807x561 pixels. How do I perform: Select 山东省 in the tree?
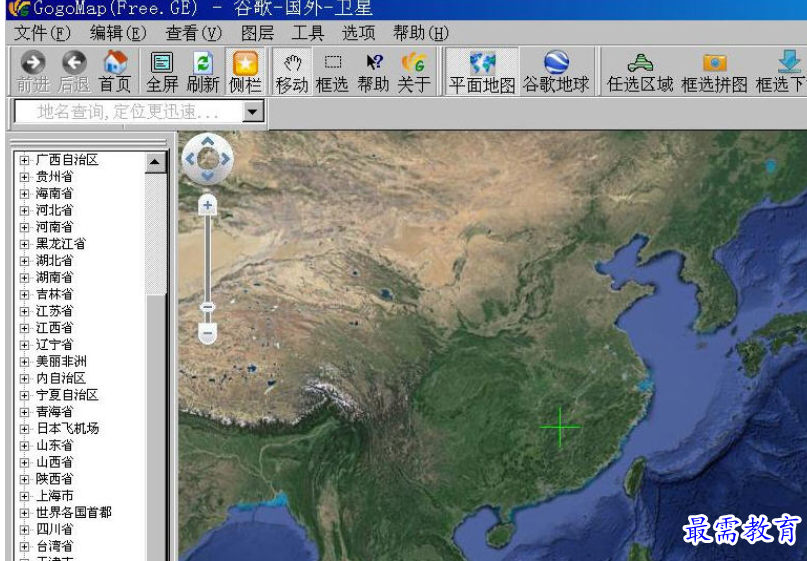coord(54,445)
